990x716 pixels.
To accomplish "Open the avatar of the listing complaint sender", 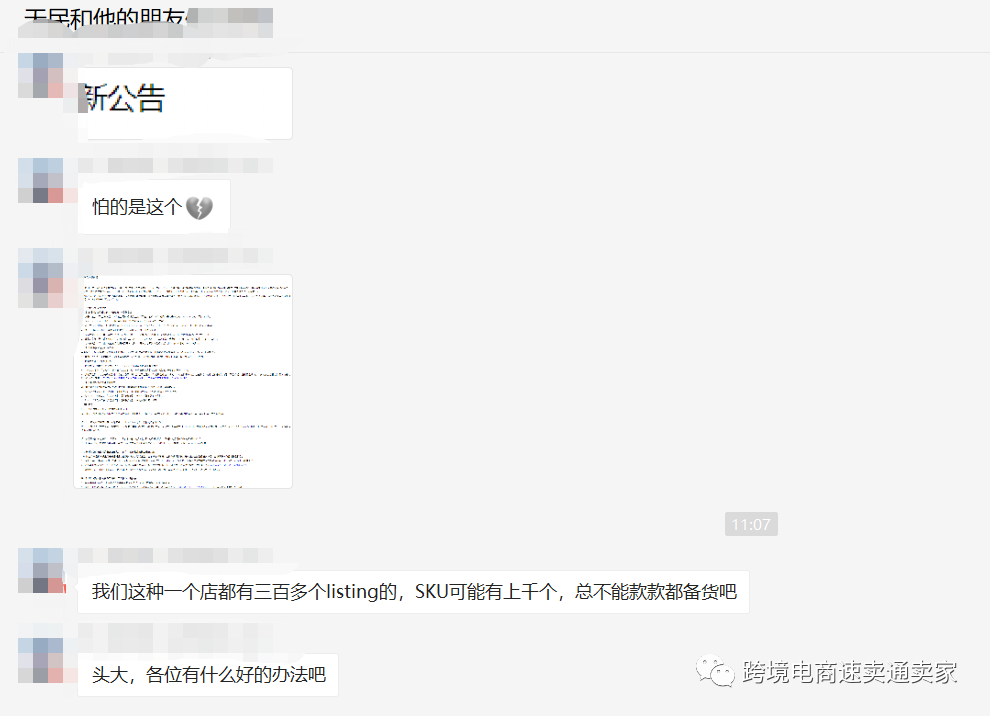I will click(x=40, y=570).
